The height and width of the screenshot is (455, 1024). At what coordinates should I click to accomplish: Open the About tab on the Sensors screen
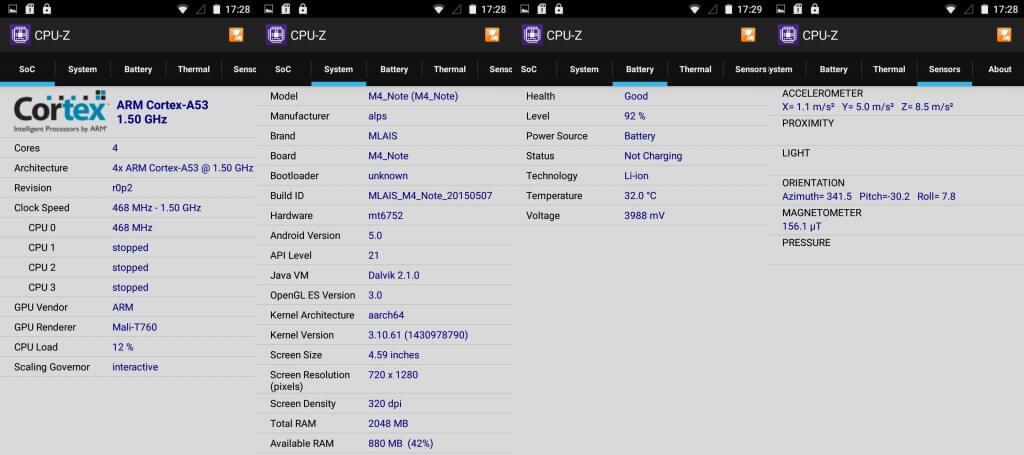click(x=999, y=69)
